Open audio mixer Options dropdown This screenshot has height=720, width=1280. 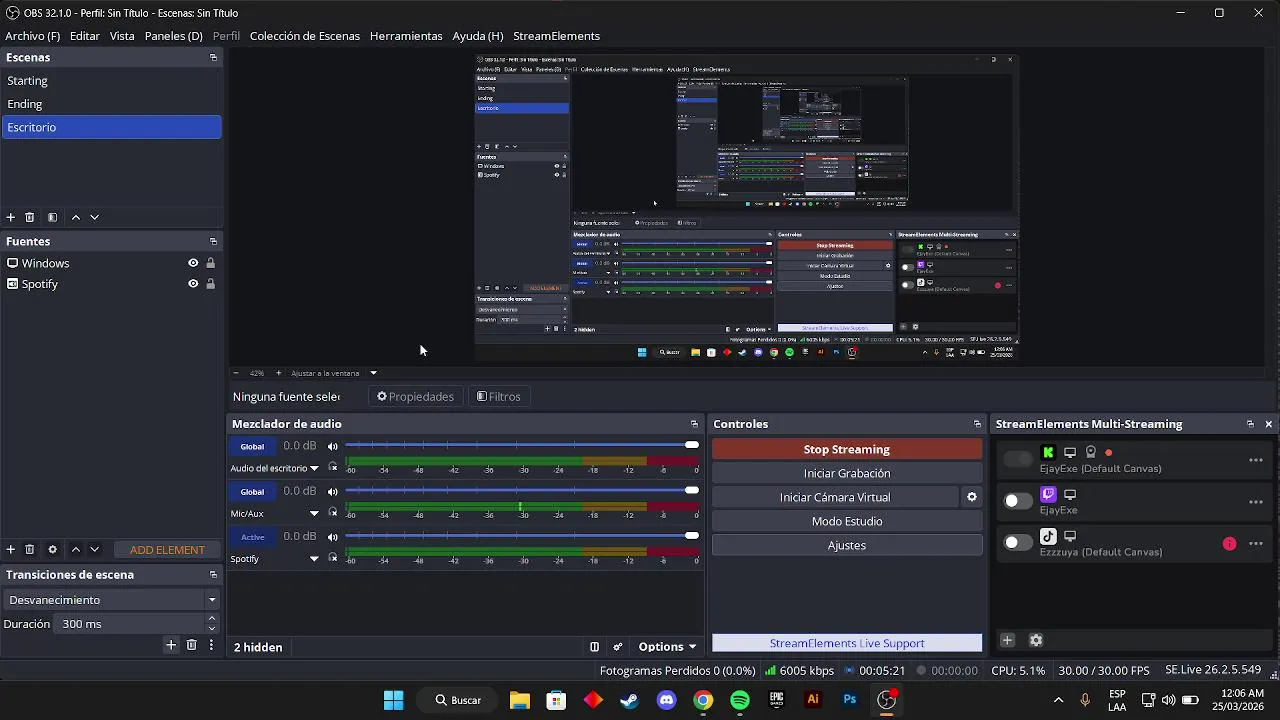point(667,647)
